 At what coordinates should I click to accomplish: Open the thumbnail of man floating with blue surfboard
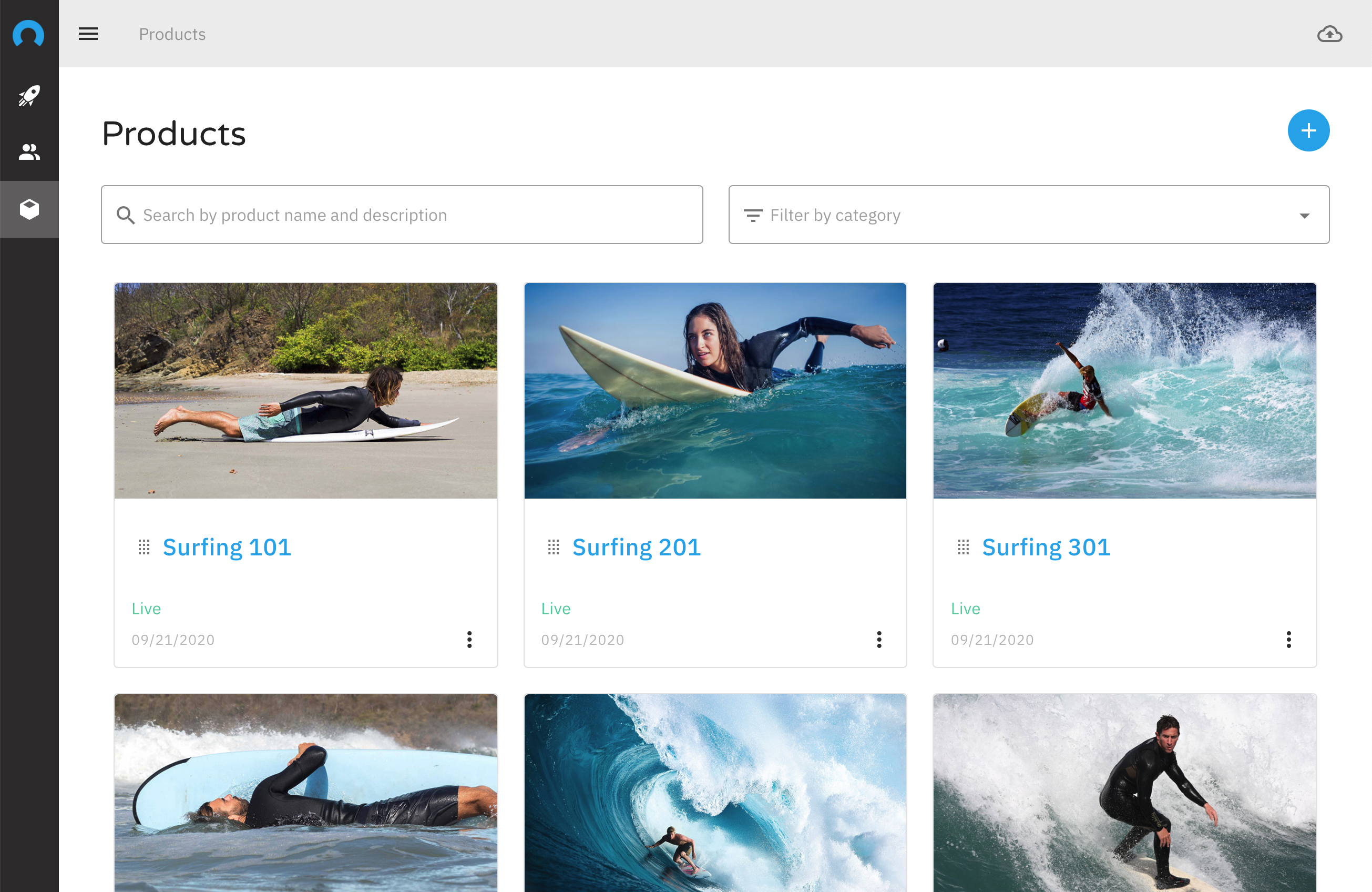[305, 793]
